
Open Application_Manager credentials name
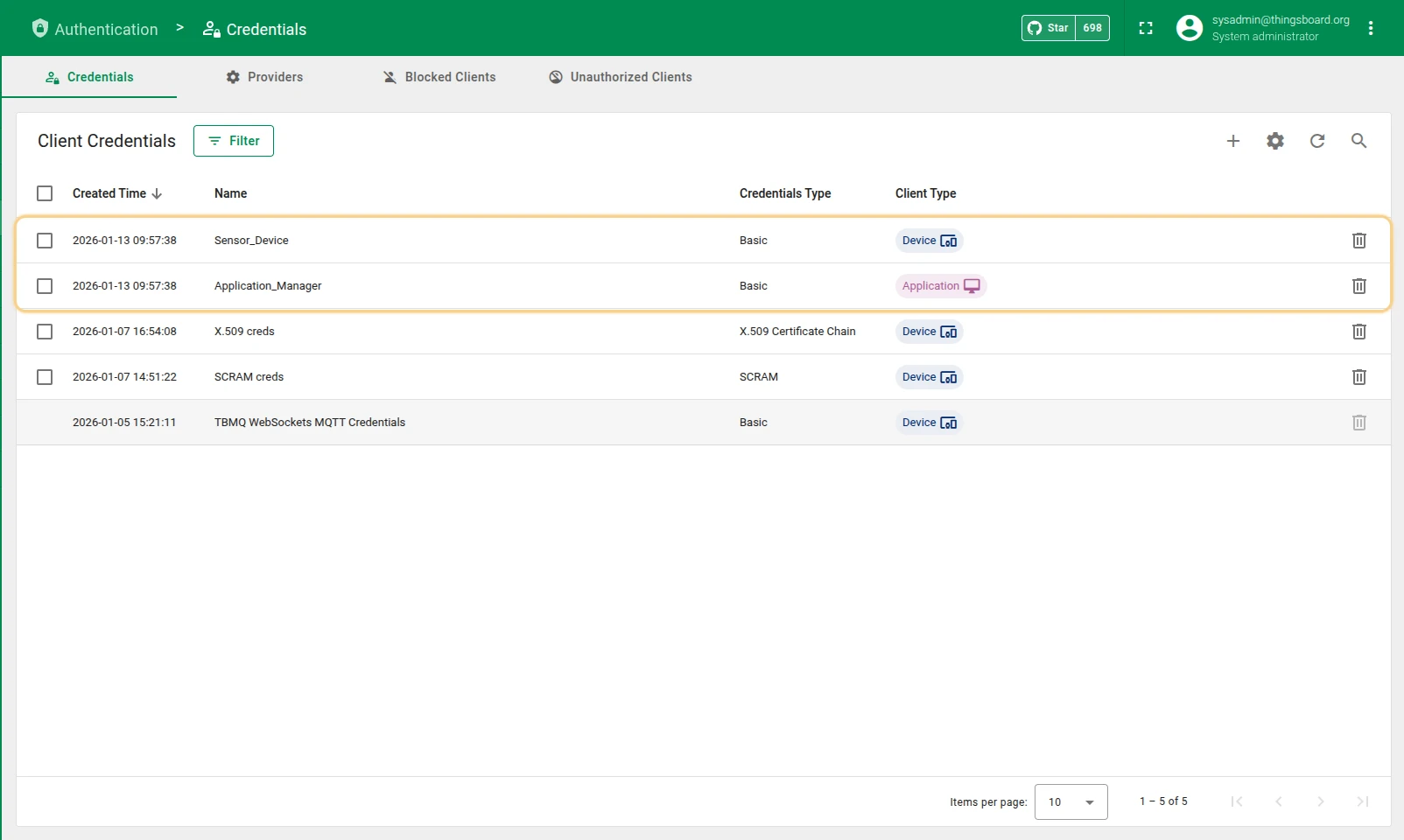(268, 286)
